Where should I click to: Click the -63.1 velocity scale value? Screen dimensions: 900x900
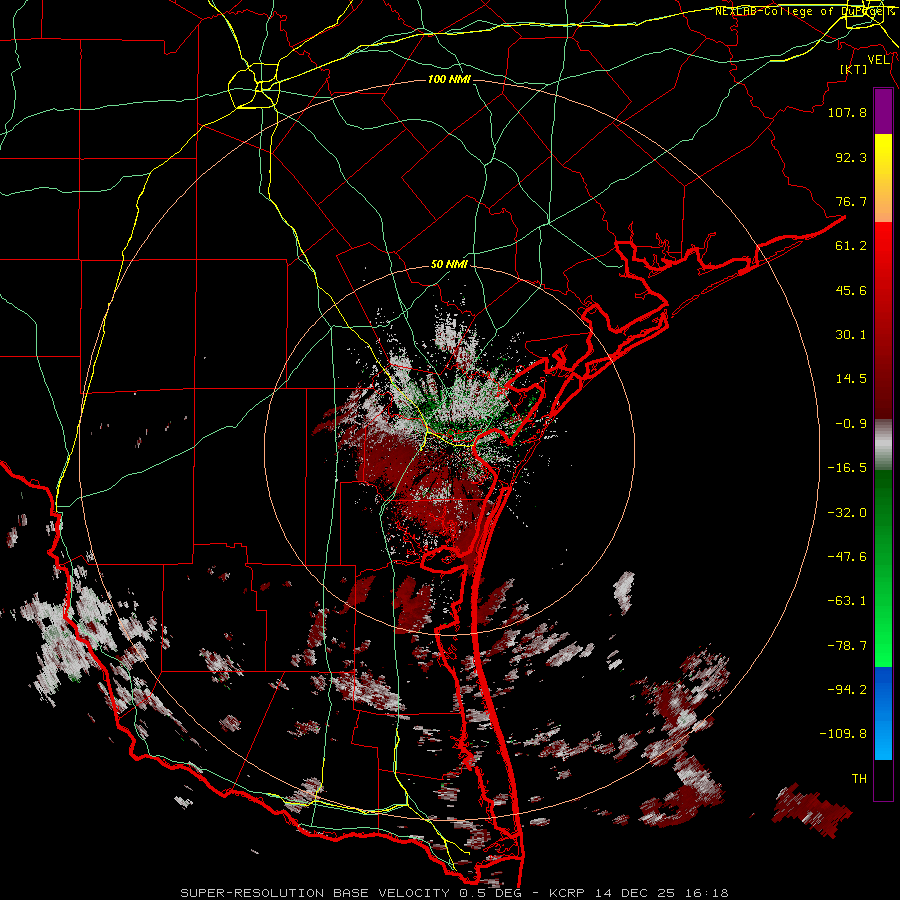coord(847,601)
